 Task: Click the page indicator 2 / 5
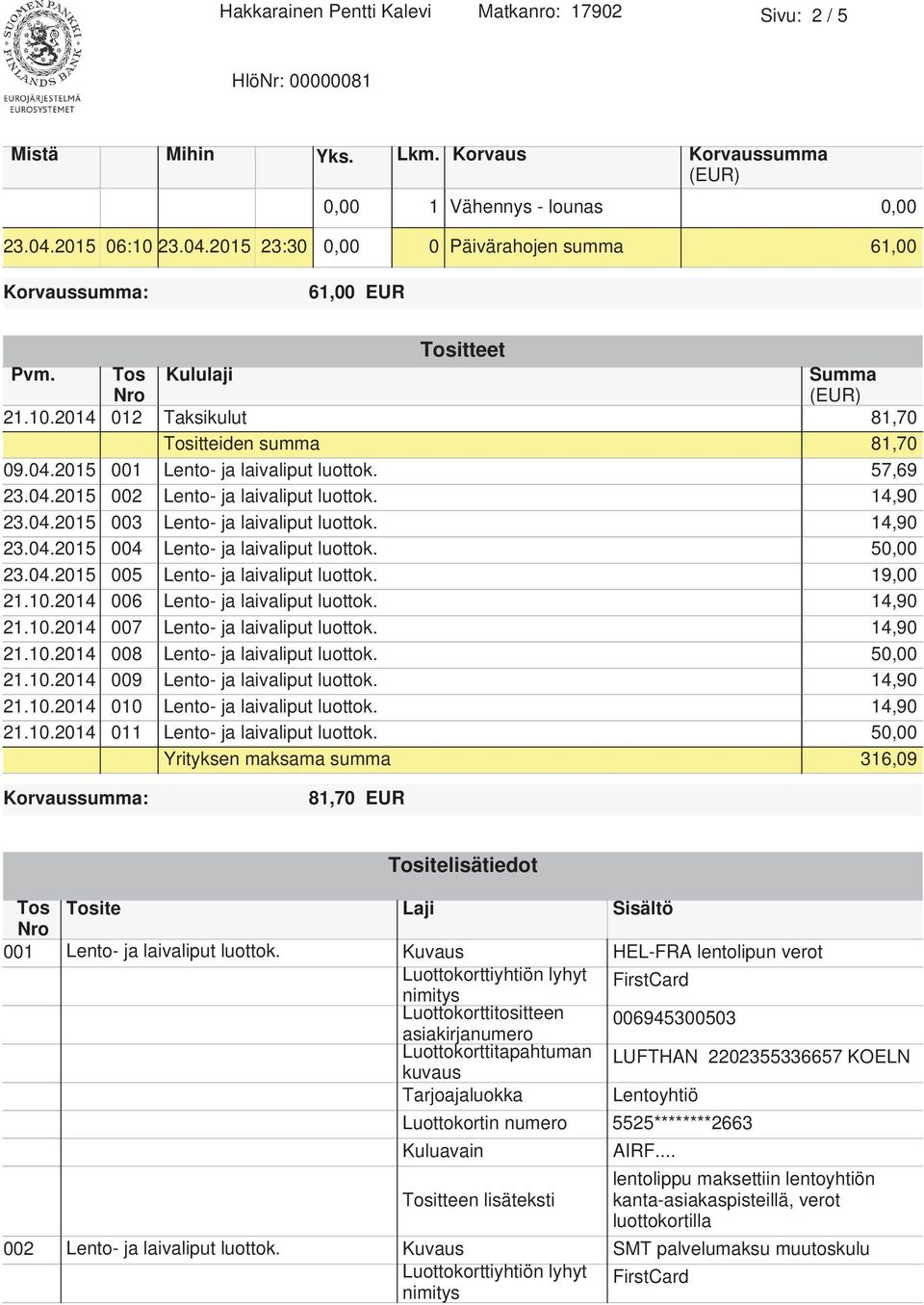click(831, 15)
